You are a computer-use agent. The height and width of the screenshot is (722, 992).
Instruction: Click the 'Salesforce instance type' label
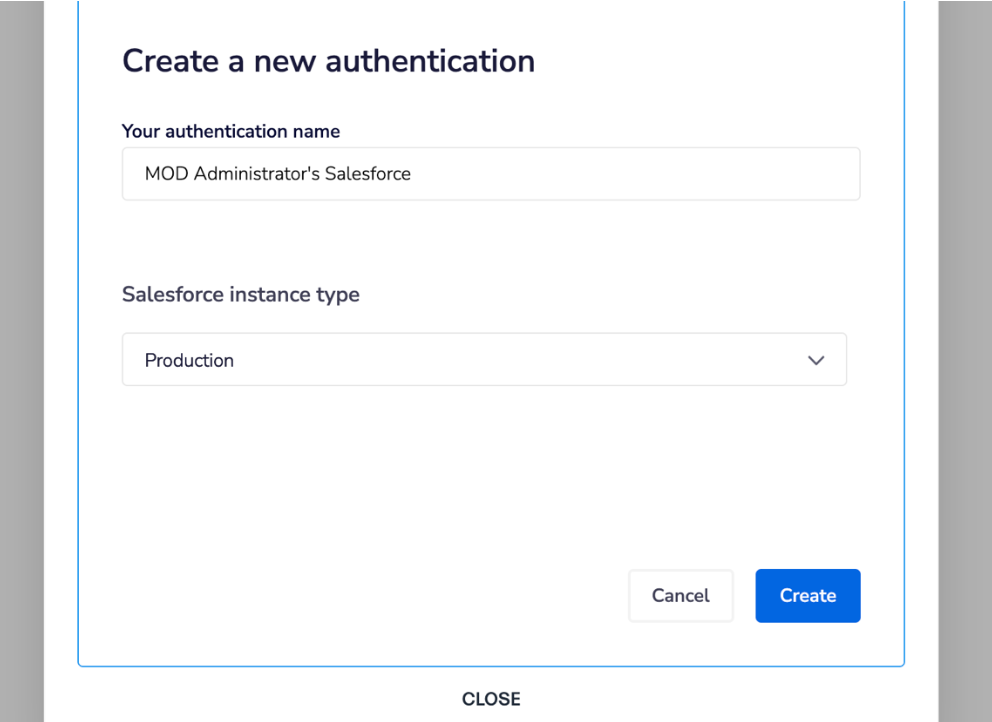click(241, 295)
